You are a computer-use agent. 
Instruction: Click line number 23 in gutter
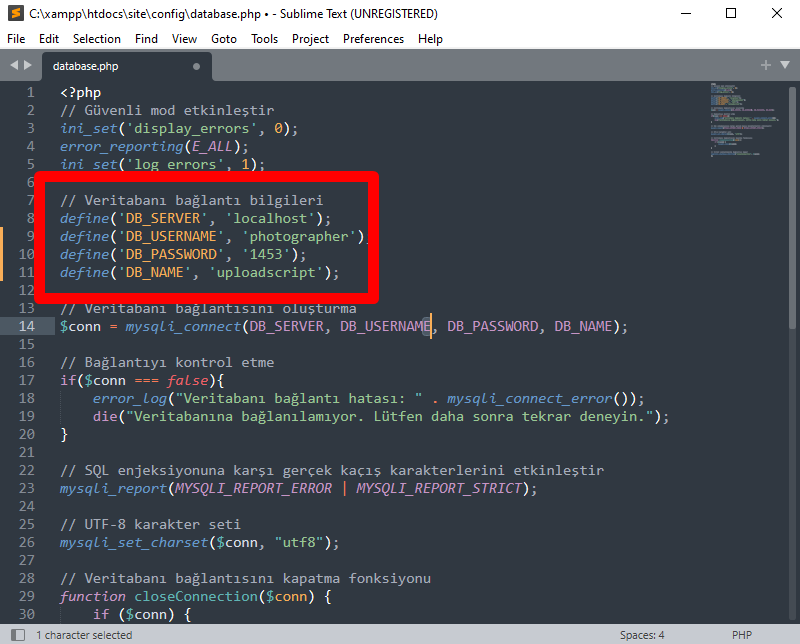pos(27,488)
